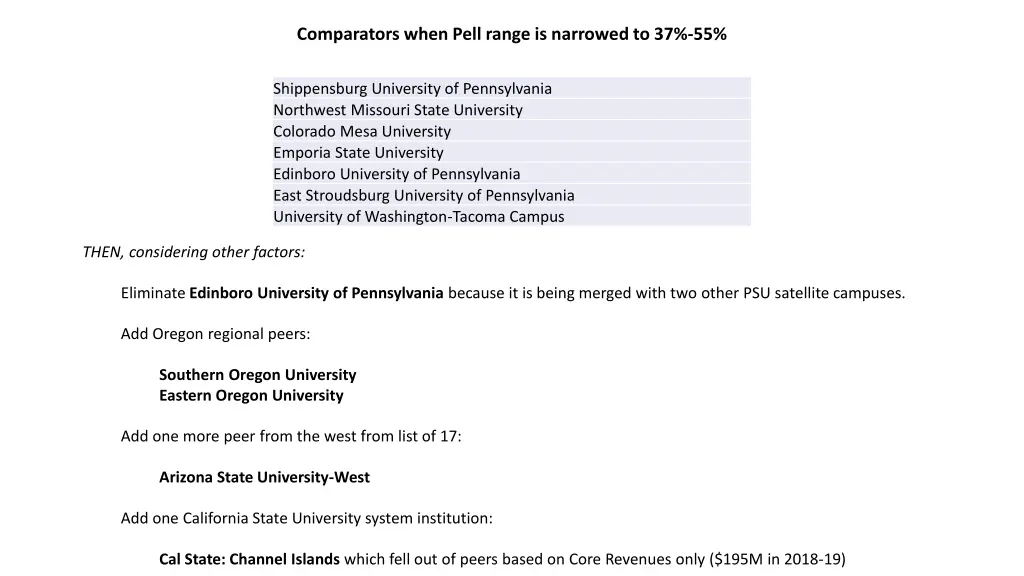
Task: Select the bold Eastern Oregon University text
Action: pos(251,395)
